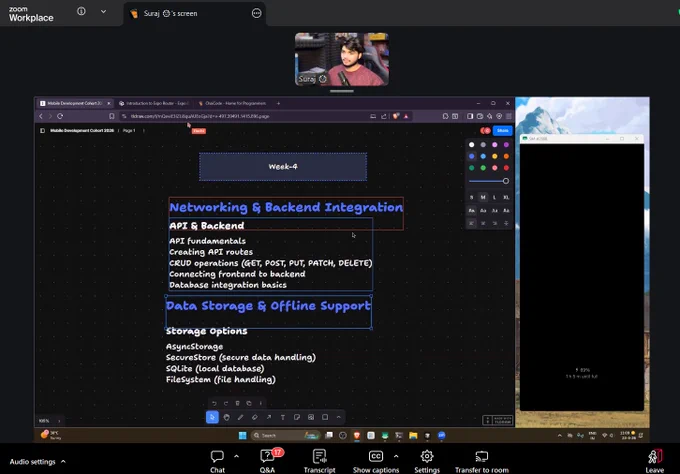Select the Sticky note tool

coord(297,417)
